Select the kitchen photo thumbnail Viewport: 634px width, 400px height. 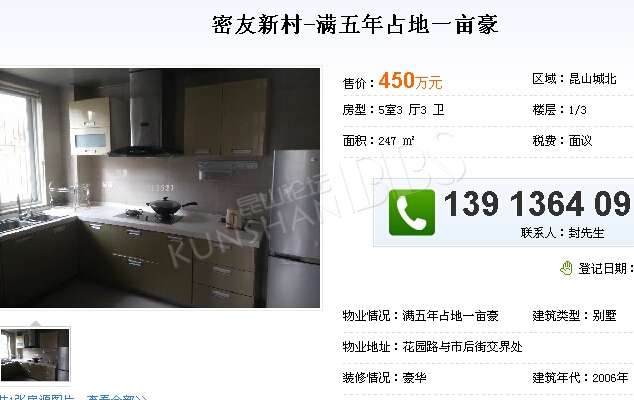coord(35,355)
